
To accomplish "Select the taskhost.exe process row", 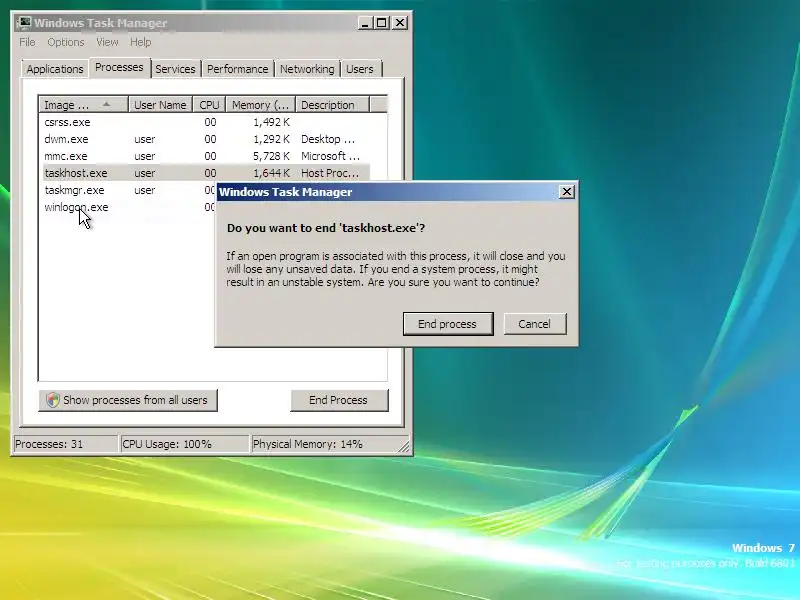I will pyautogui.click(x=206, y=173).
